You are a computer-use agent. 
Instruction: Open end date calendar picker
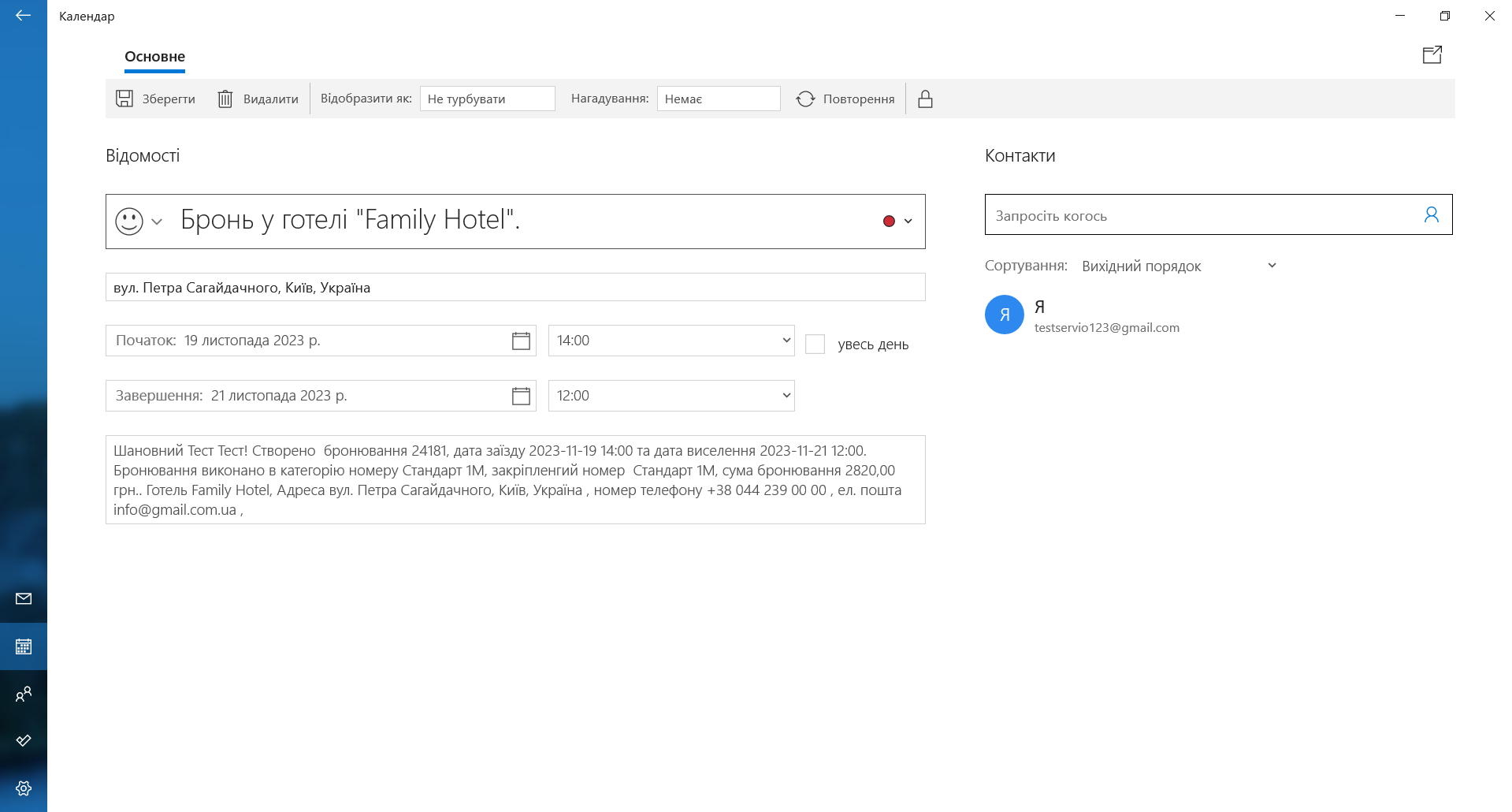click(521, 396)
